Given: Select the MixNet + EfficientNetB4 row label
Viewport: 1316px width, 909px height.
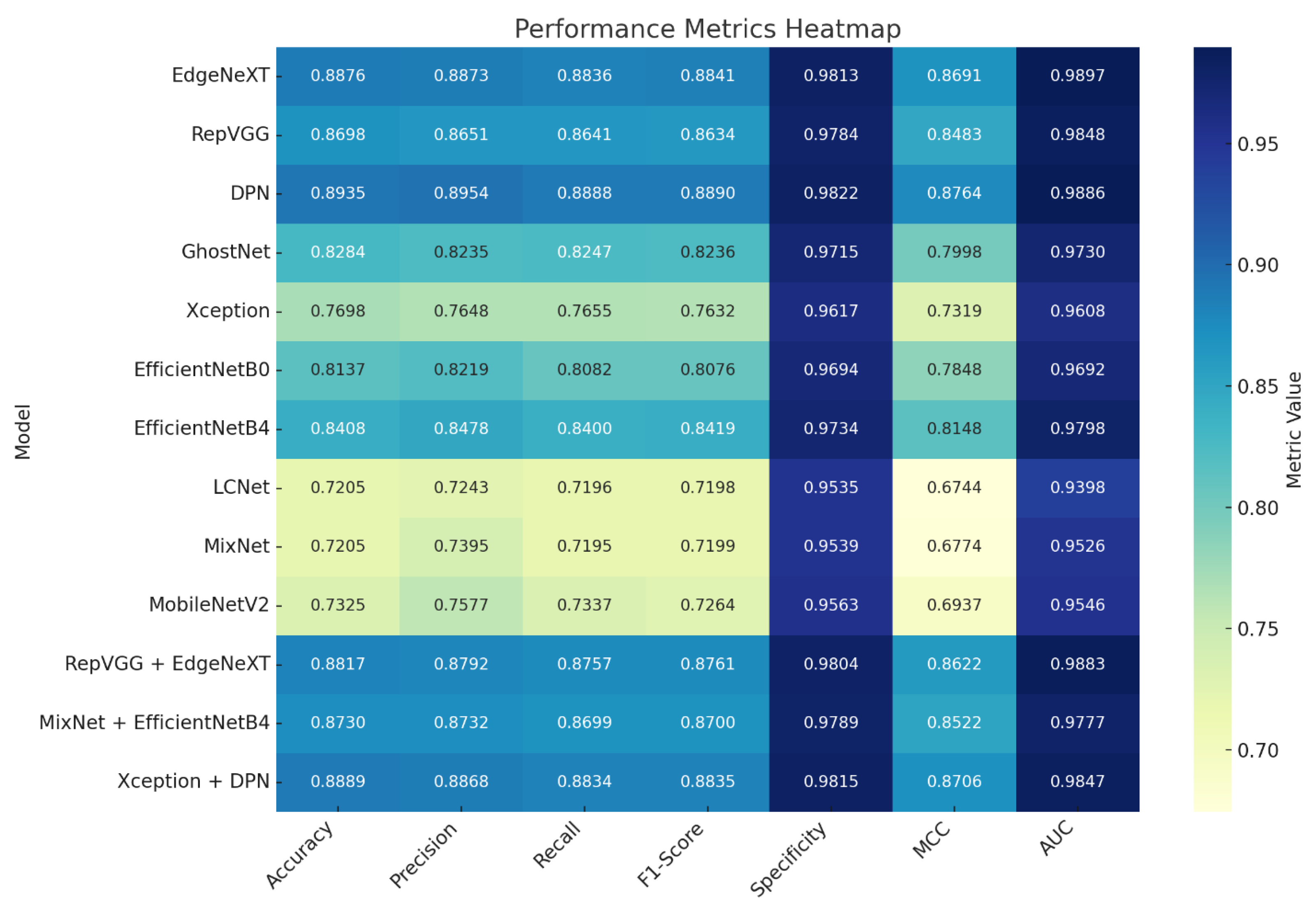Looking at the screenshot, I should click(154, 723).
